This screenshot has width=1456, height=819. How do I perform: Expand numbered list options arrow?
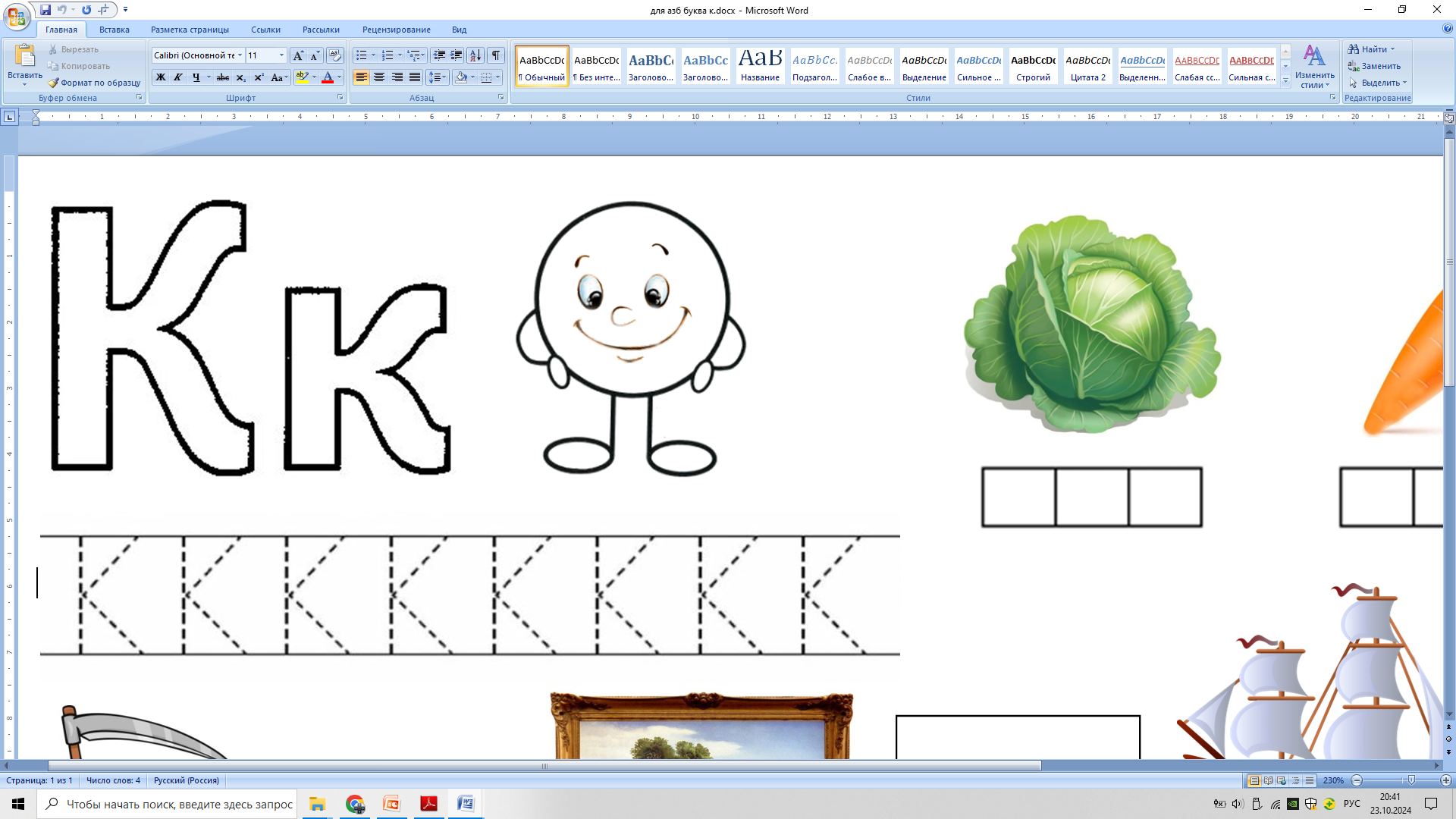[400, 55]
